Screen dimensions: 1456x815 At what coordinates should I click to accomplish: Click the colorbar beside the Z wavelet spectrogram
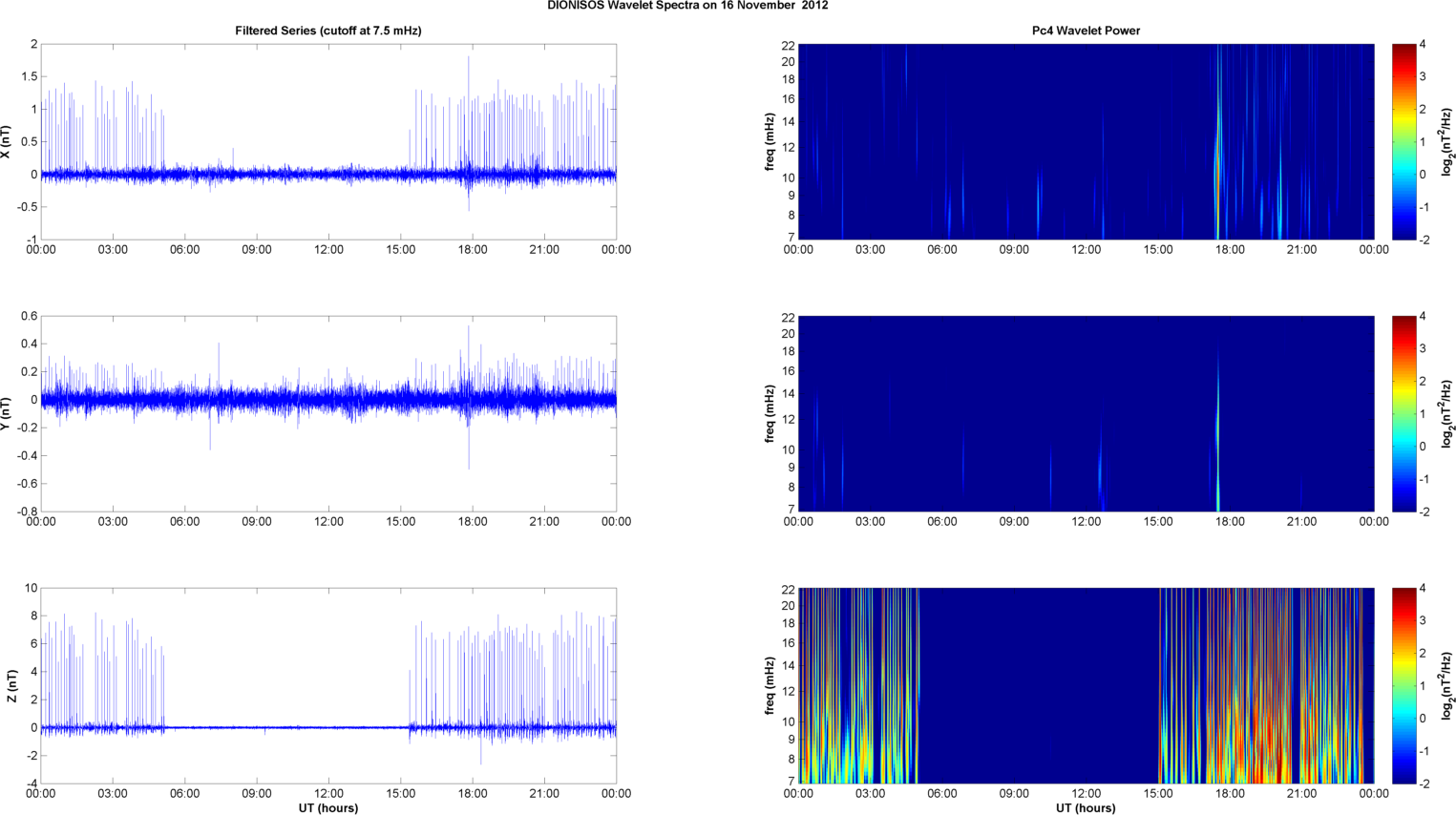[x=1403, y=685]
